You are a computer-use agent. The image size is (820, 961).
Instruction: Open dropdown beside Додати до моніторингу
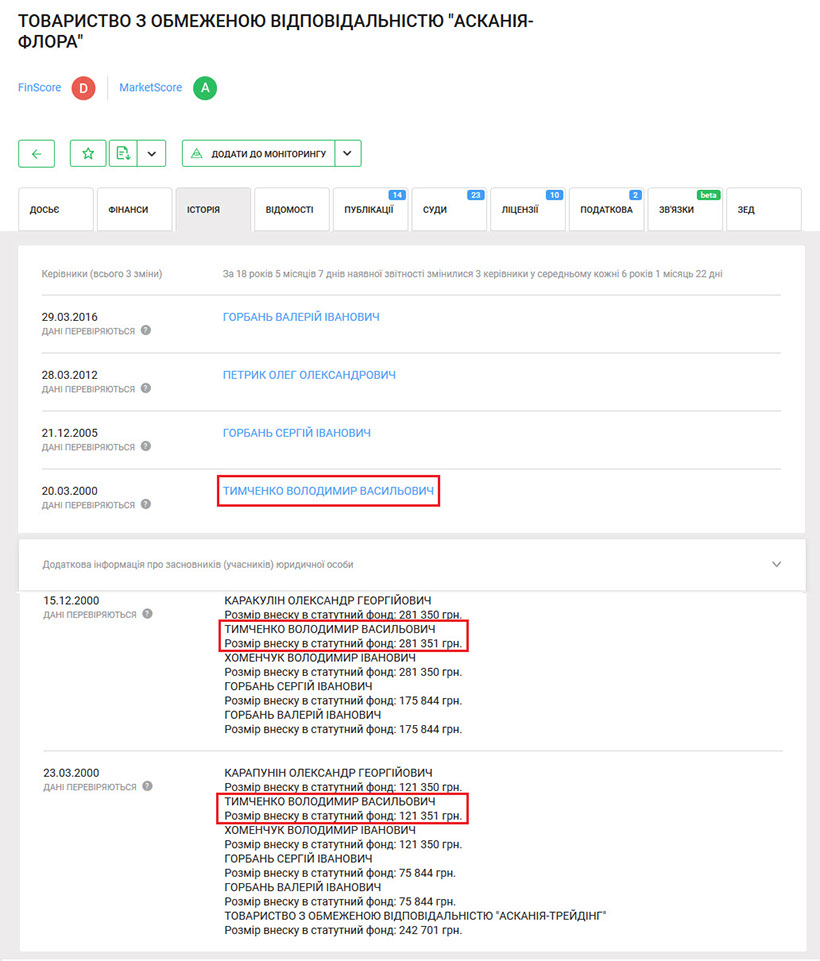pos(347,154)
